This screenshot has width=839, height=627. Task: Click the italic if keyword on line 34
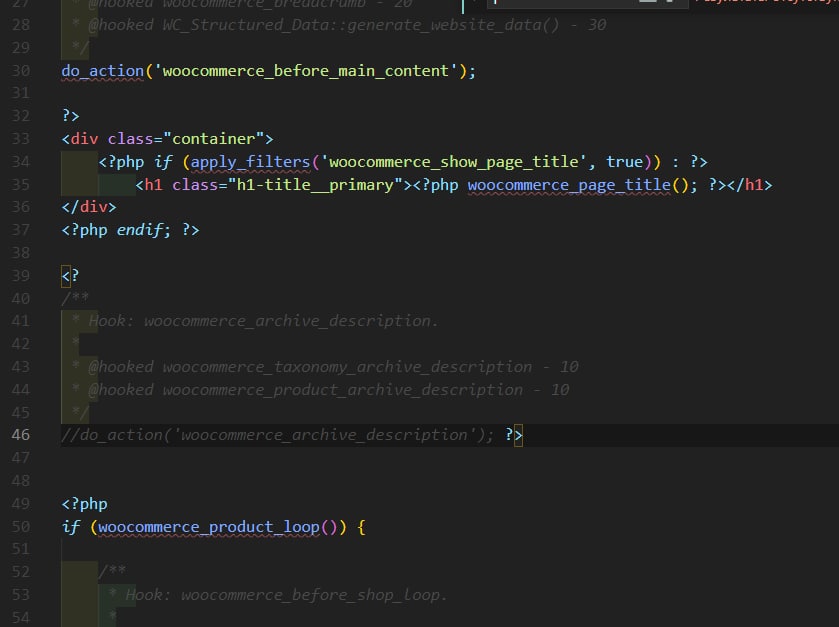(163, 162)
